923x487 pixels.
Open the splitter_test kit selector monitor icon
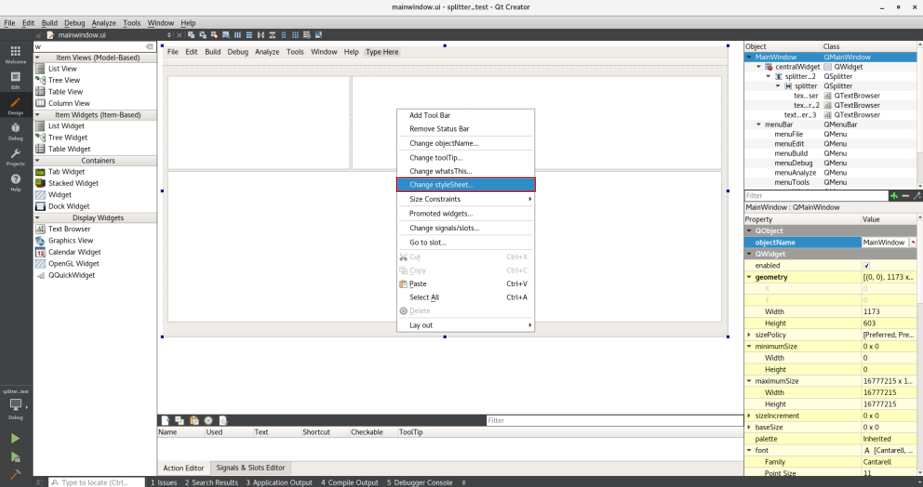click(x=16, y=405)
